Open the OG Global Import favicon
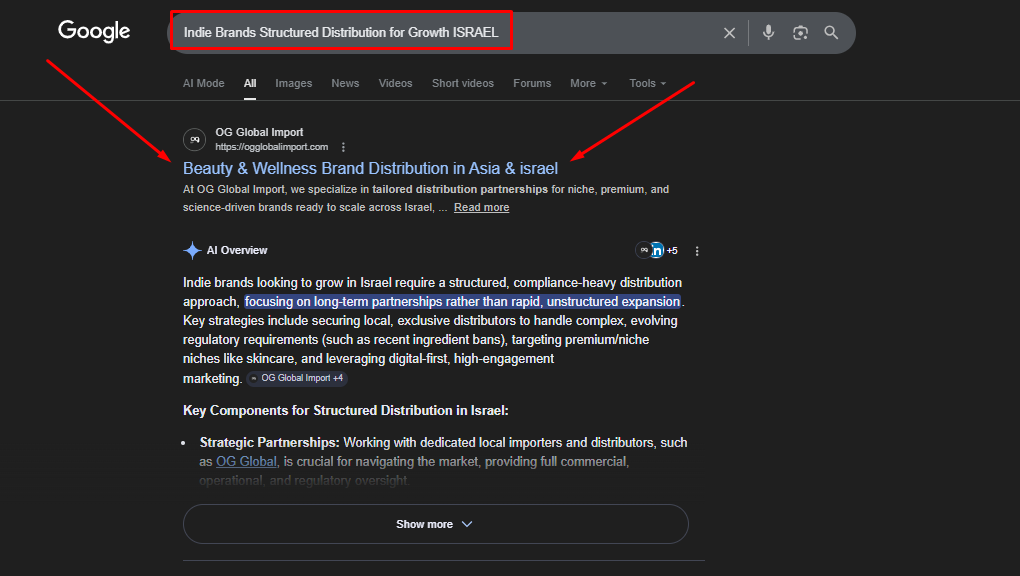 pyautogui.click(x=193, y=138)
